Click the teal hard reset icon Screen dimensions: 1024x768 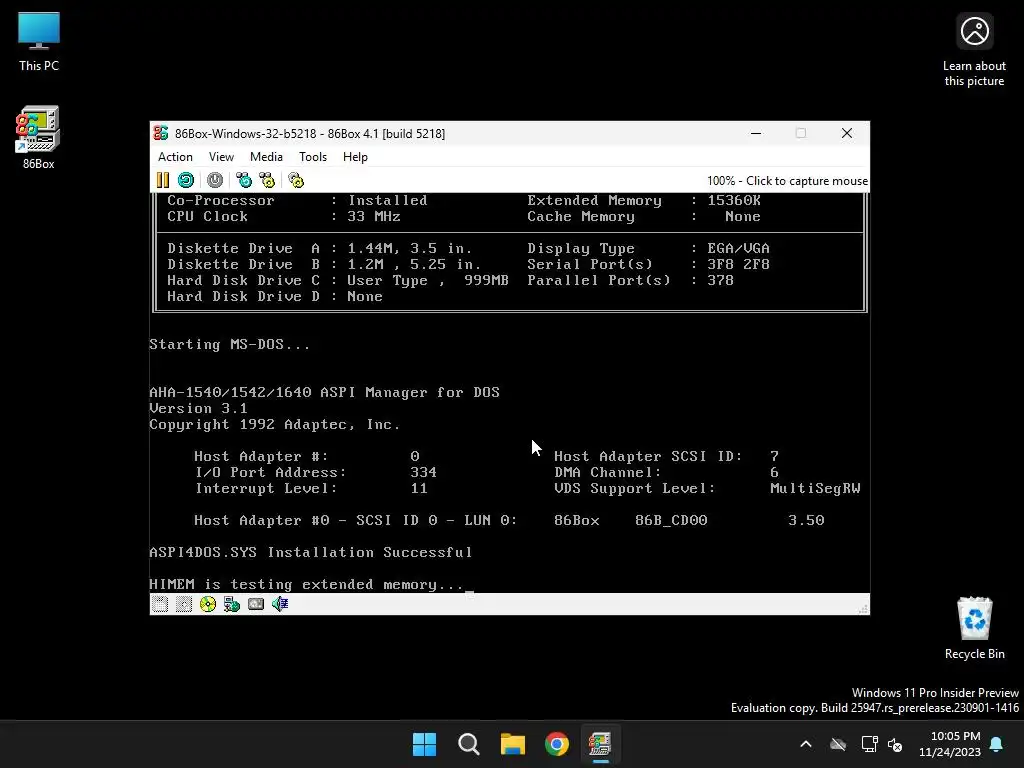(186, 180)
